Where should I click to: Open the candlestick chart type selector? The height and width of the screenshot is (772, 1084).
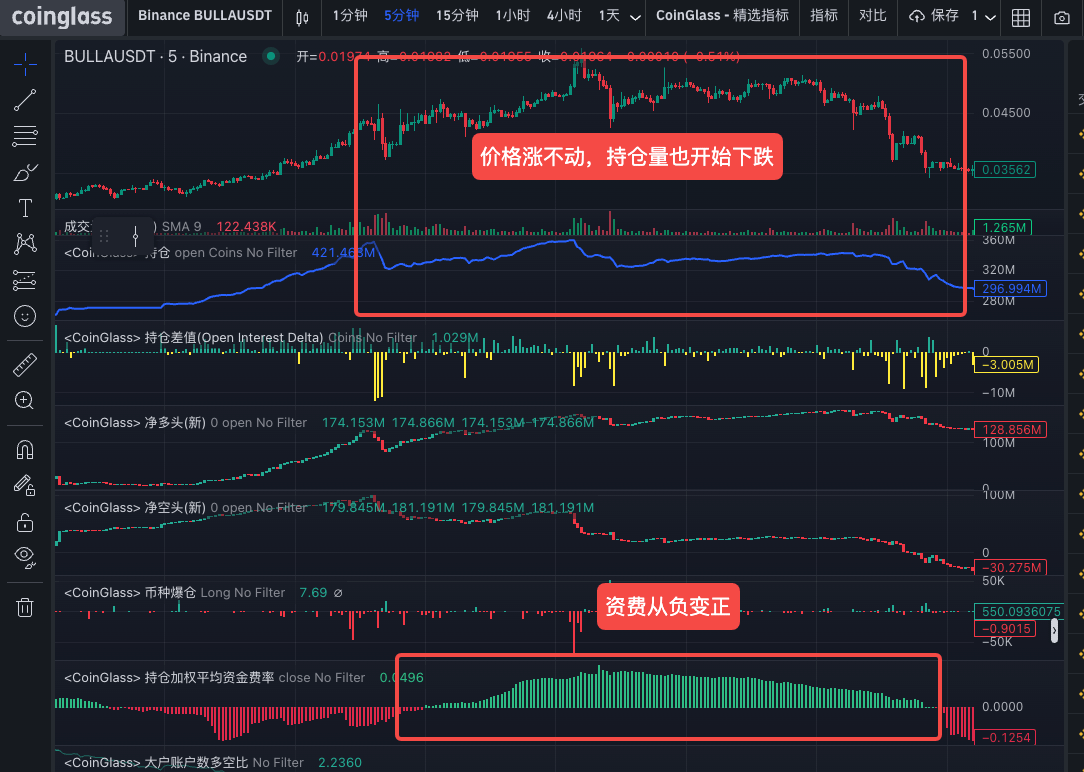[x=302, y=18]
